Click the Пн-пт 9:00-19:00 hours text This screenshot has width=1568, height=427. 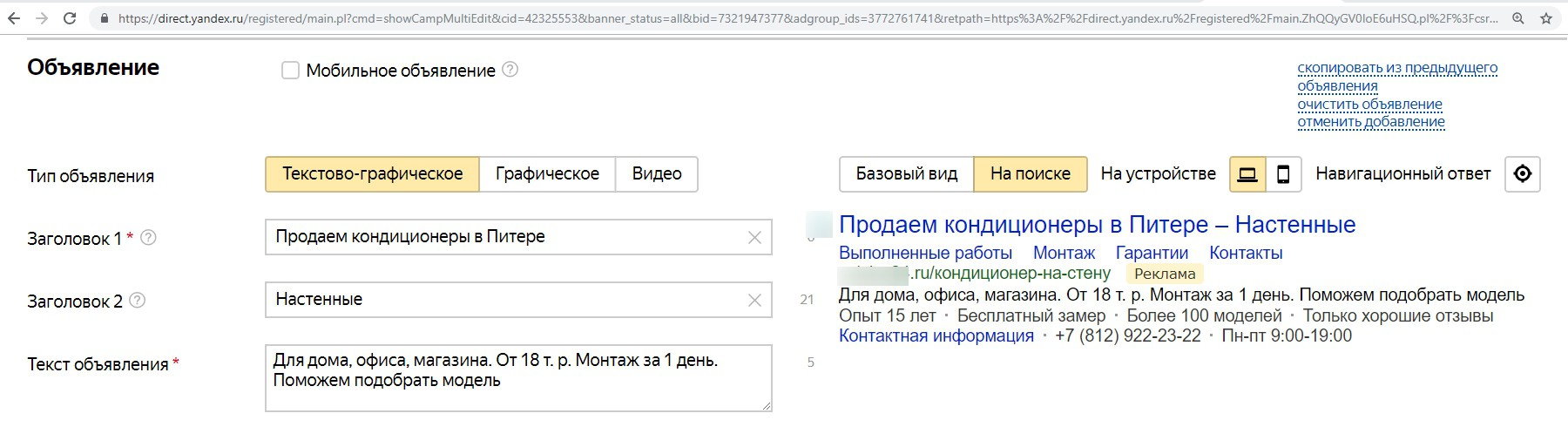click(1287, 336)
